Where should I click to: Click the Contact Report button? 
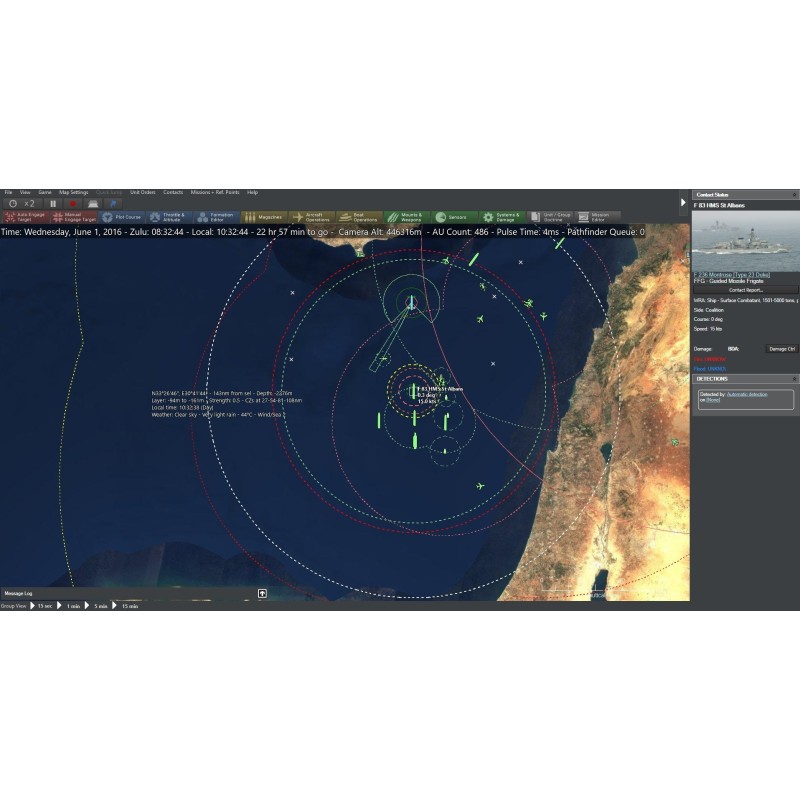pyautogui.click(x=745, y=290)
